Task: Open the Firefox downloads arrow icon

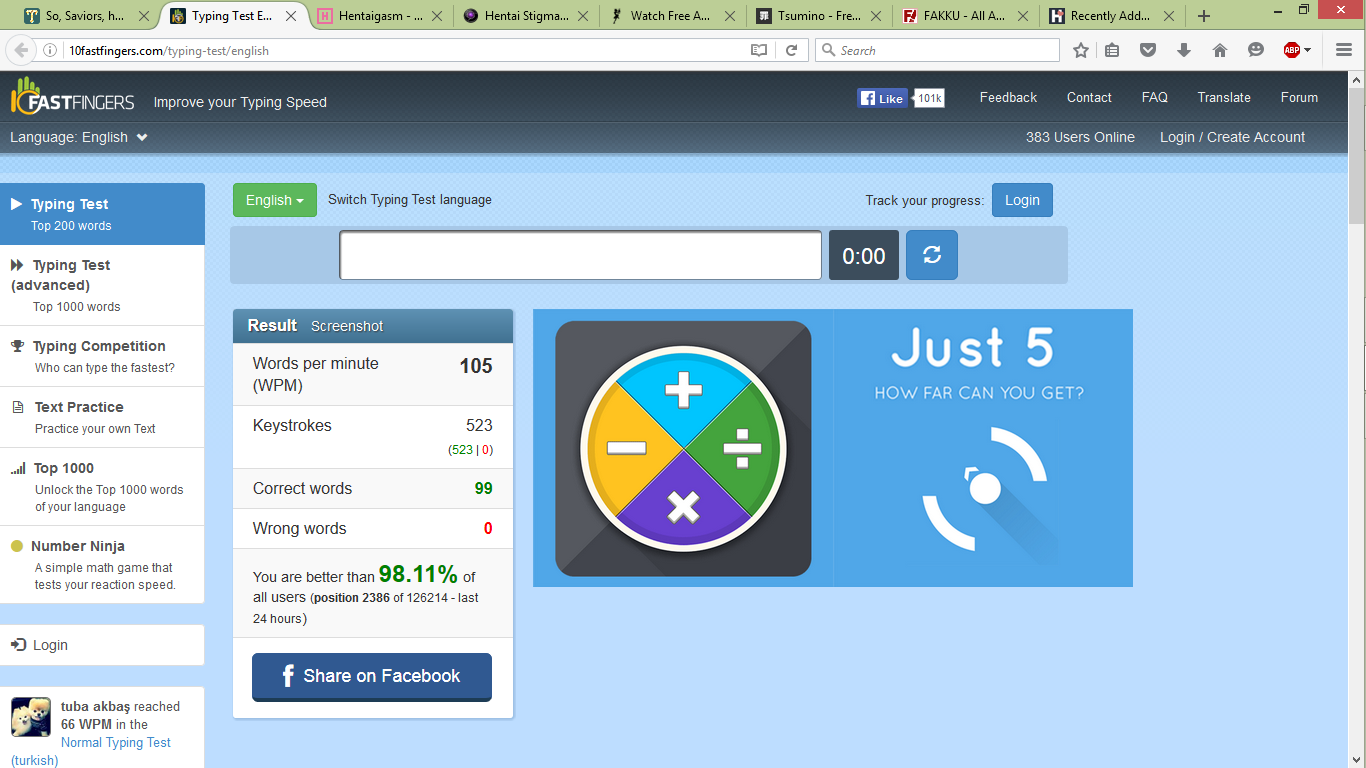Action: click(x=1184, y=50)
